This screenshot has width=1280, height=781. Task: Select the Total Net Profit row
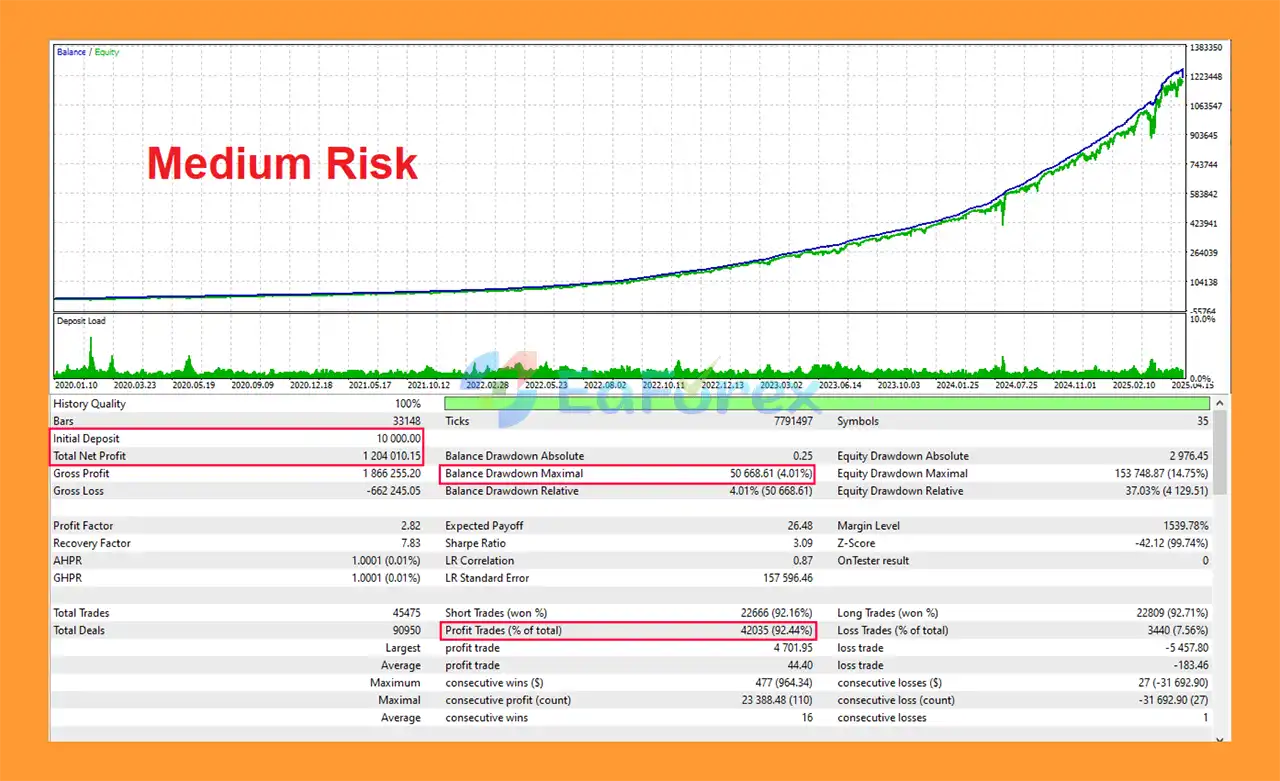coord(237,456)
